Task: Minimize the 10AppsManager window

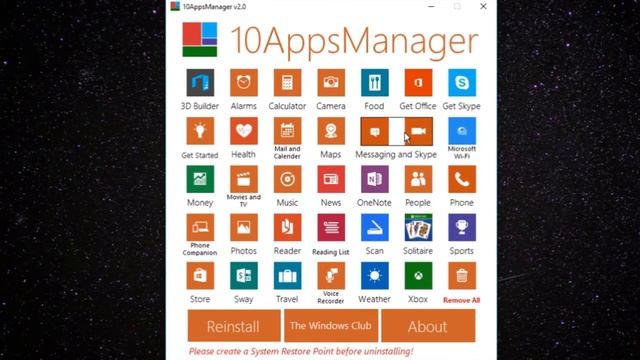Action: (431, 6)
